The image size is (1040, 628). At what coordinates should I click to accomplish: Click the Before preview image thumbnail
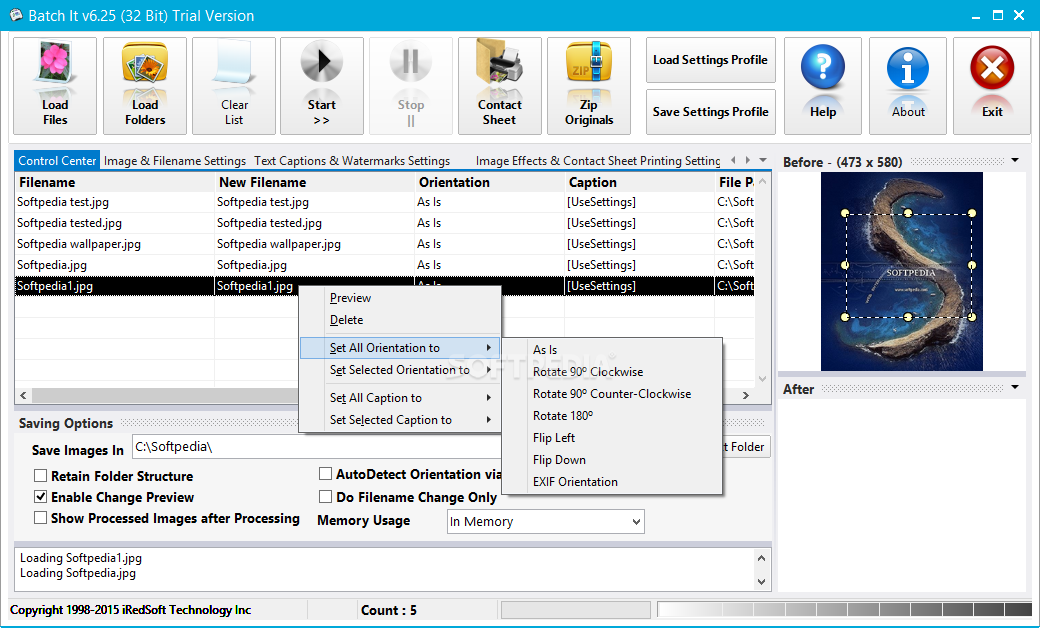point(901,271)
